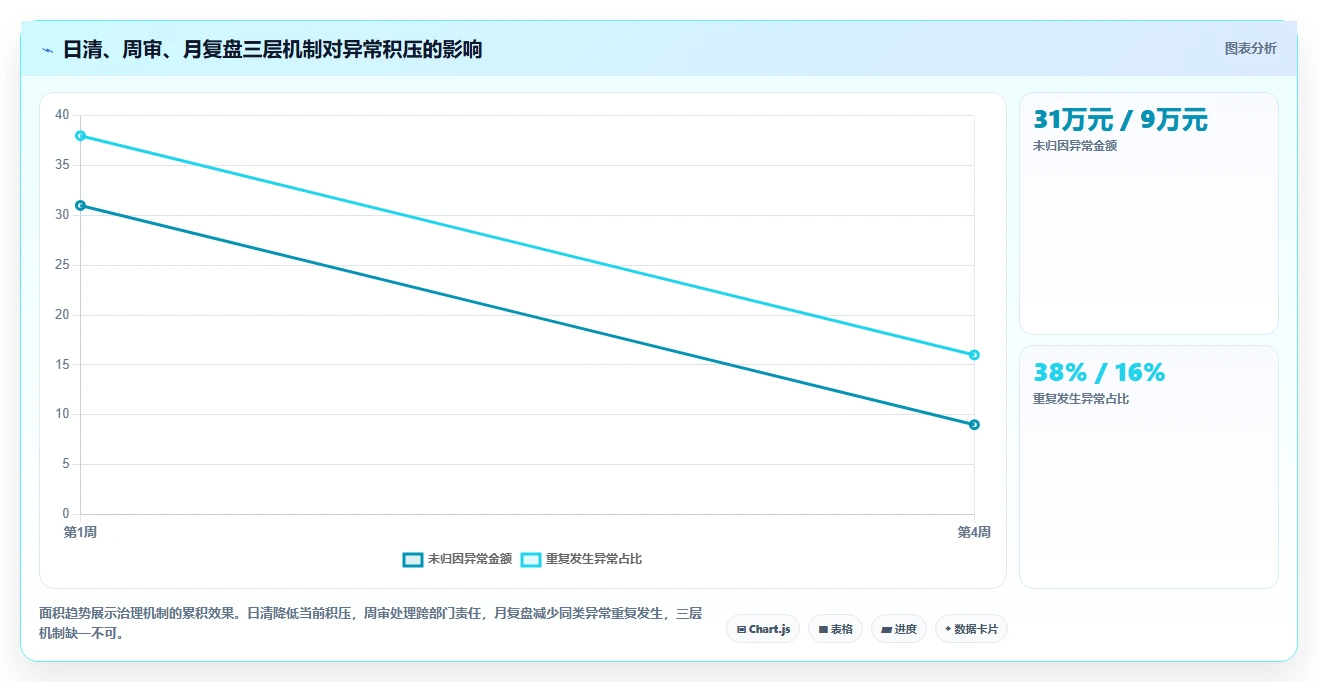Click the 第4周 x-axis label
Image resolution: width=1318 pixels, height=682 pixels.
[x=974, y=532]
